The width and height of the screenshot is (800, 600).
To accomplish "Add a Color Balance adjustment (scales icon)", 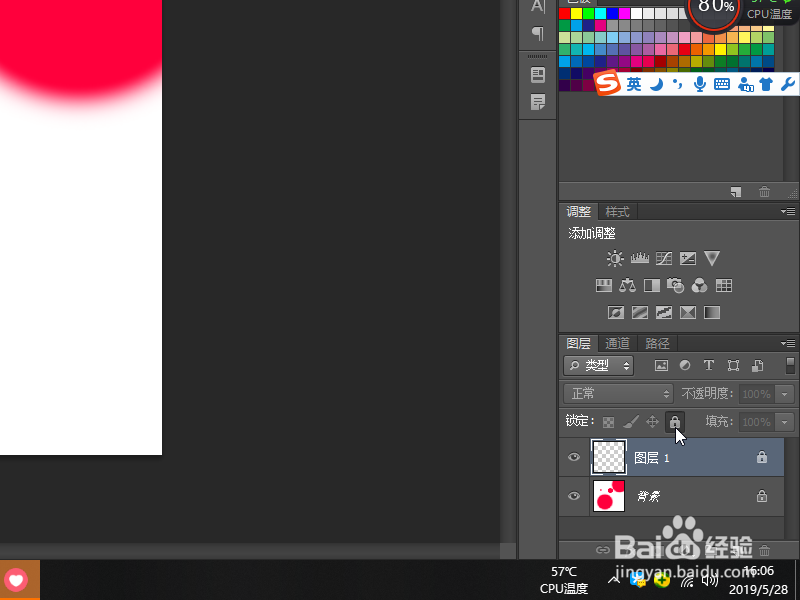I will [628, 285].
